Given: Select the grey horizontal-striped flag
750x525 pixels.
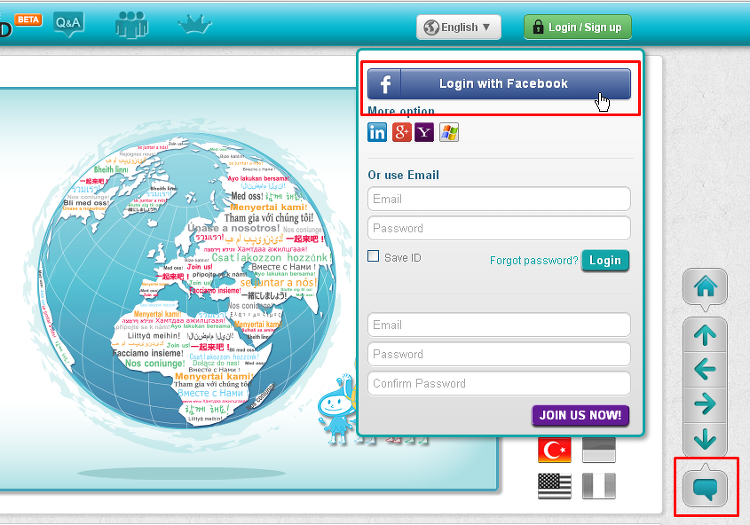Looking at the screenshot, I should 599,450.
